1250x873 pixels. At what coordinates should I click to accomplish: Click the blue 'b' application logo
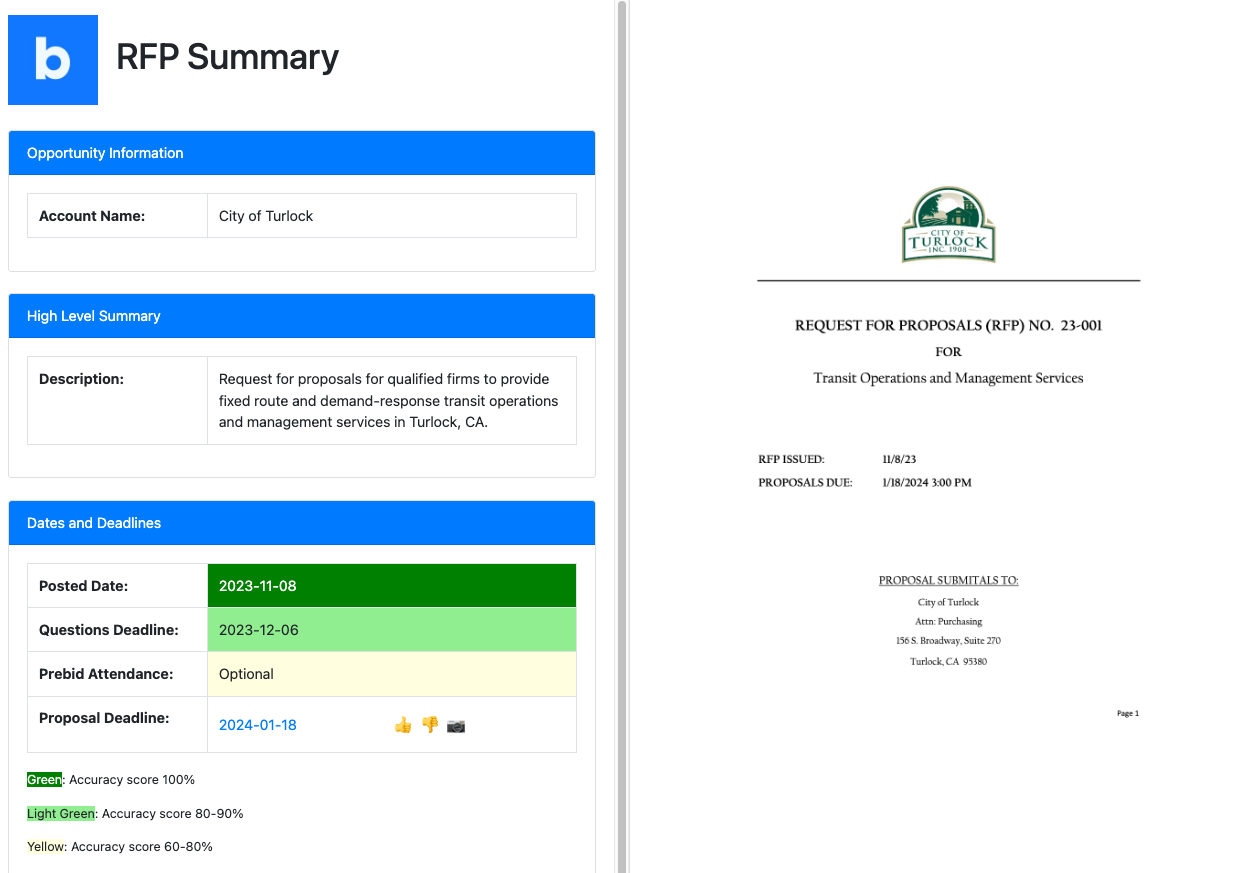52,60
